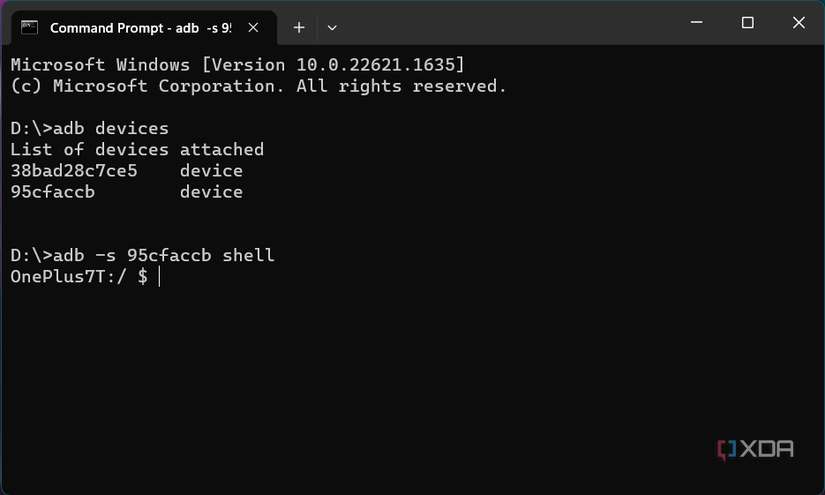Click the Command Prompt icon in the tab

tap(30, 27)
